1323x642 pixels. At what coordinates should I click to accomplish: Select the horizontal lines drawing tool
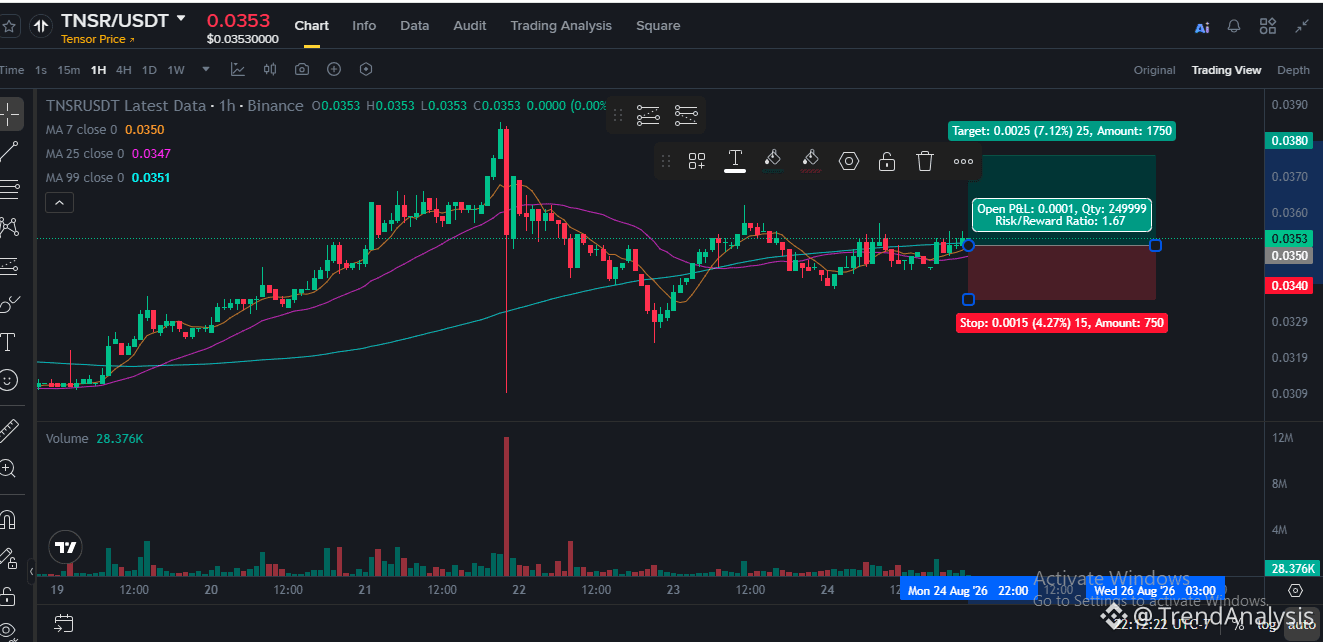9,189
